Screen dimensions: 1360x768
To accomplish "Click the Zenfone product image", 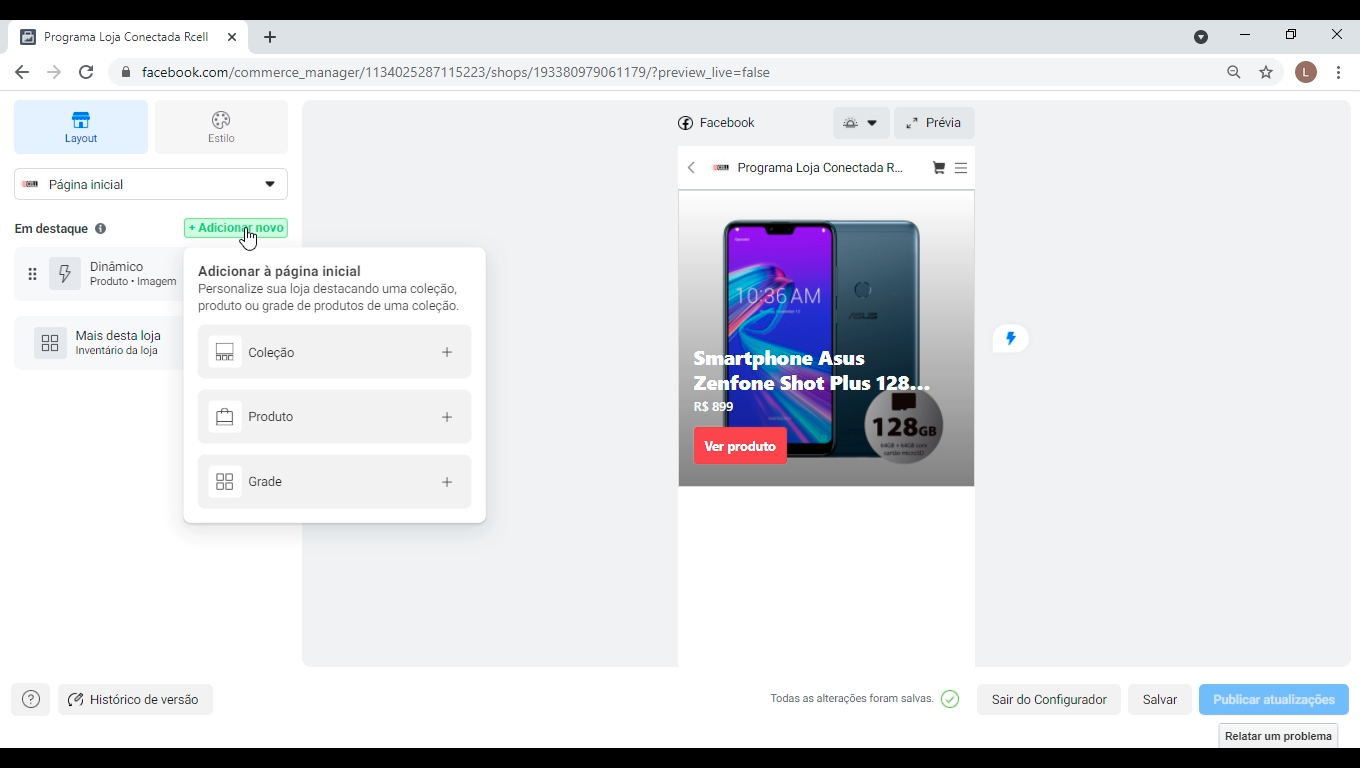I will [x=826, y=338].
